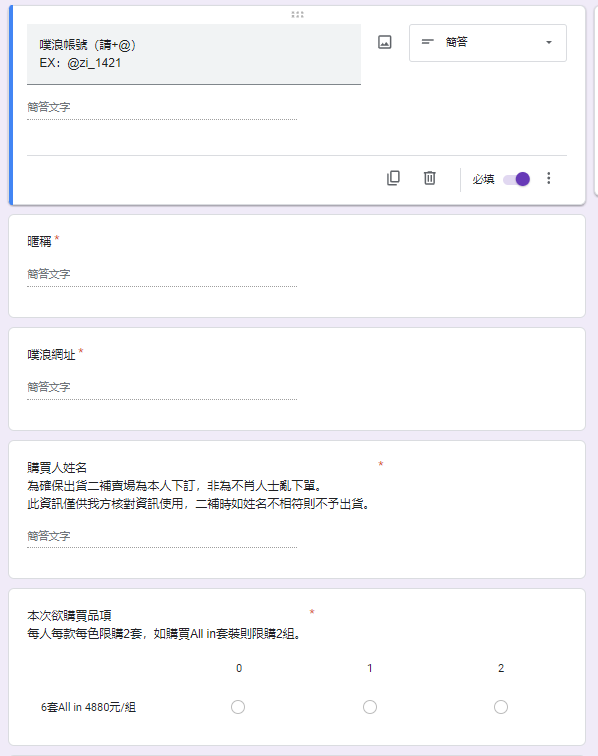
Task: Click the 本次欲購買品項 question title
Action: point(69,616)
